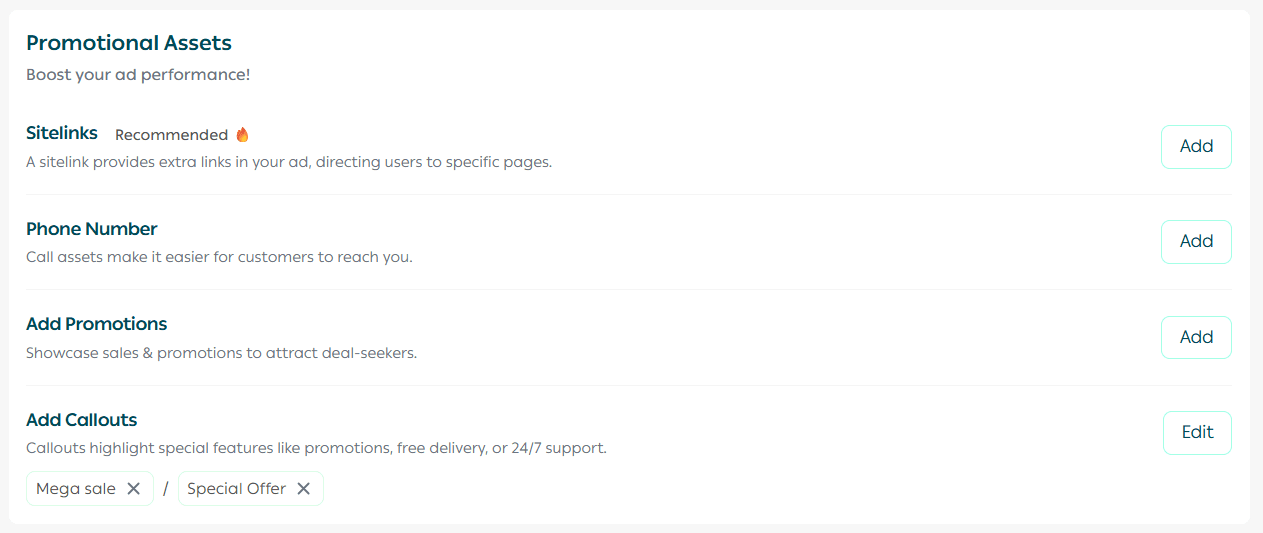1263x533 pixels.
Task: Click the Recommended badge text
Action: [171, 135]
